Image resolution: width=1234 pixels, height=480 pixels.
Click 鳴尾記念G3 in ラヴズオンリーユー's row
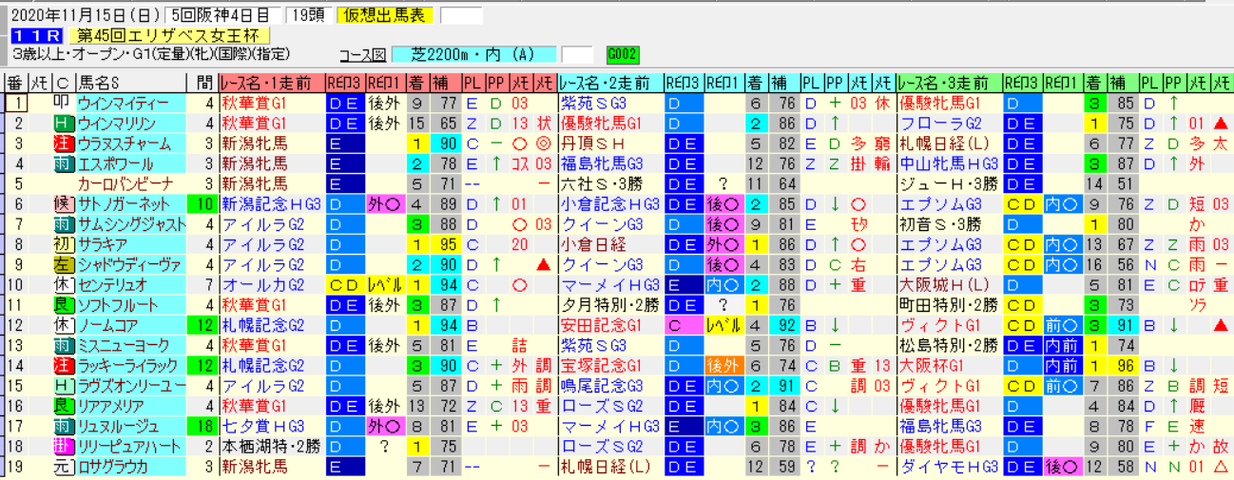point(609,384)
